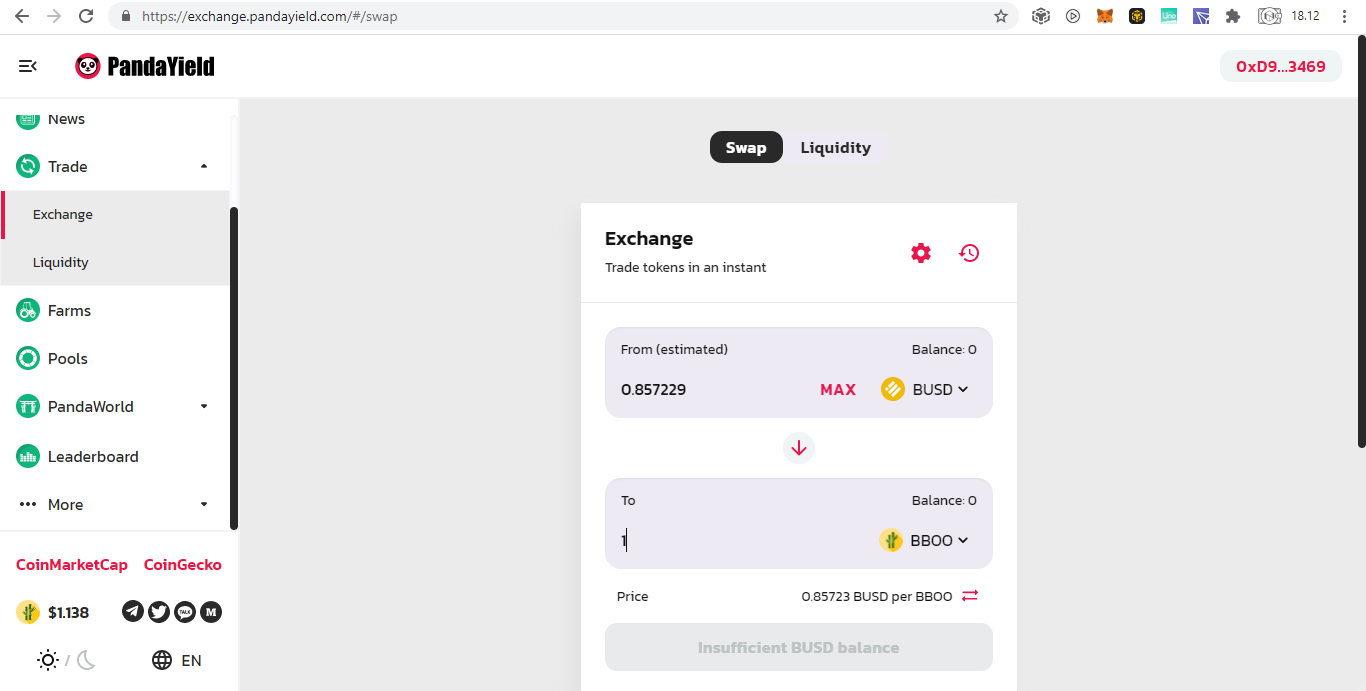The width and height of the screenshot is (1366, 691).
Task: Expand the More submenu arrow
Action: (204, 504)
